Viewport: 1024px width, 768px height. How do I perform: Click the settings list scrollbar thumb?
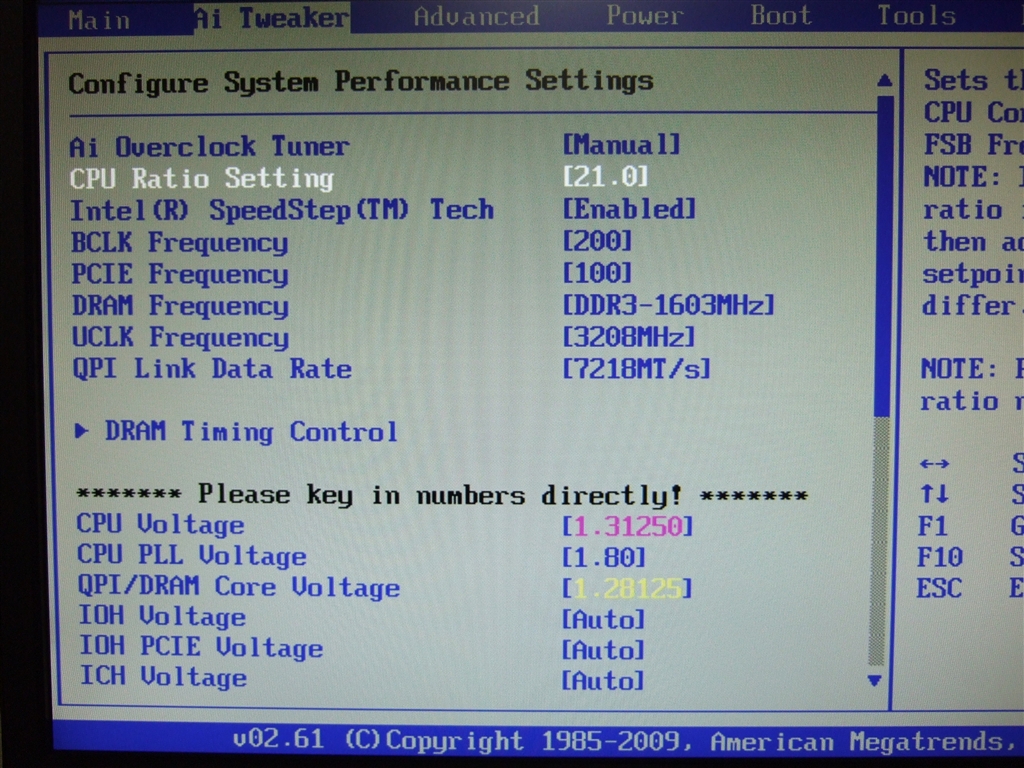(x=884, y=256)
